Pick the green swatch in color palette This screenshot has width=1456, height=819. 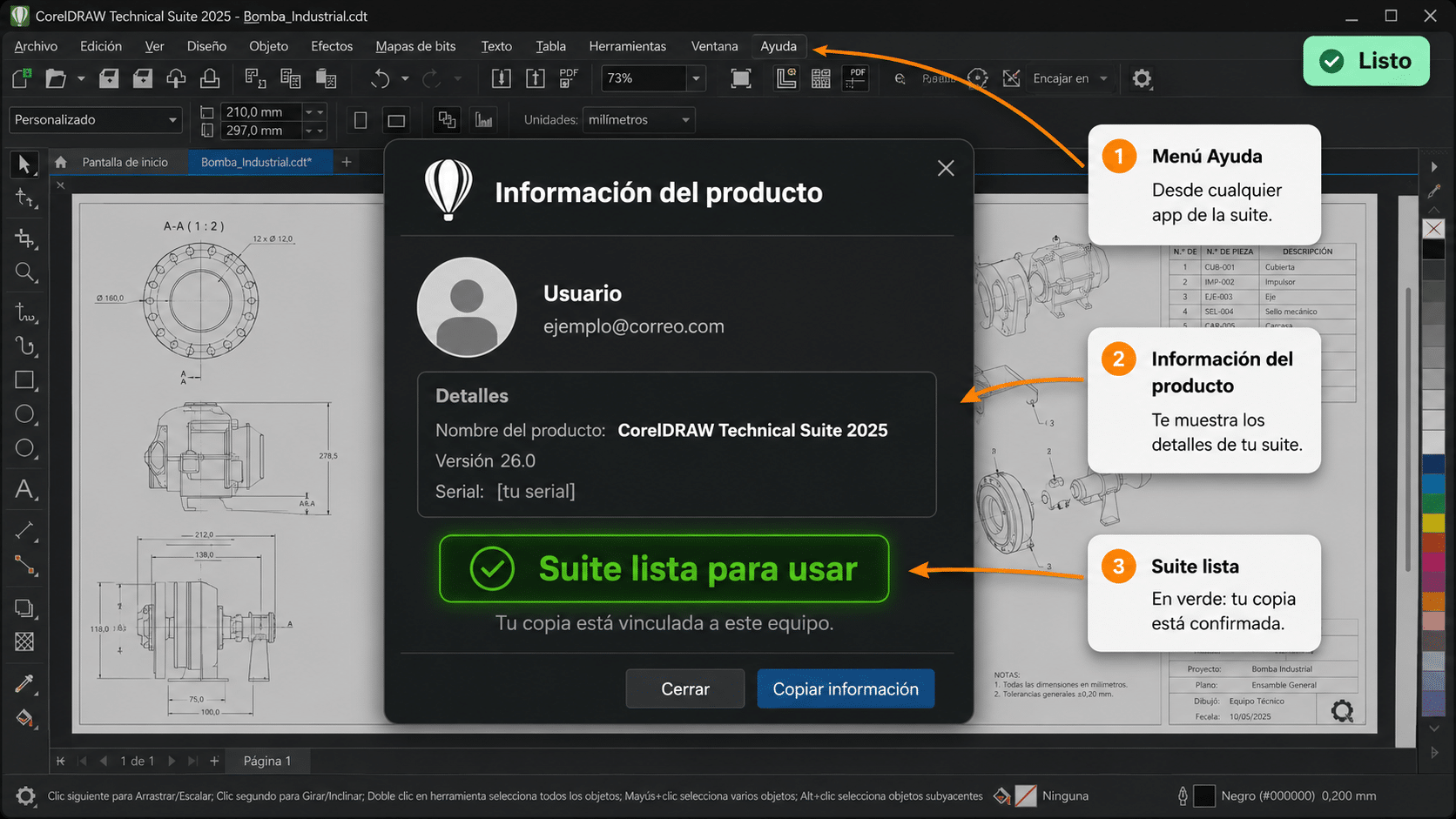point(1433,503)
